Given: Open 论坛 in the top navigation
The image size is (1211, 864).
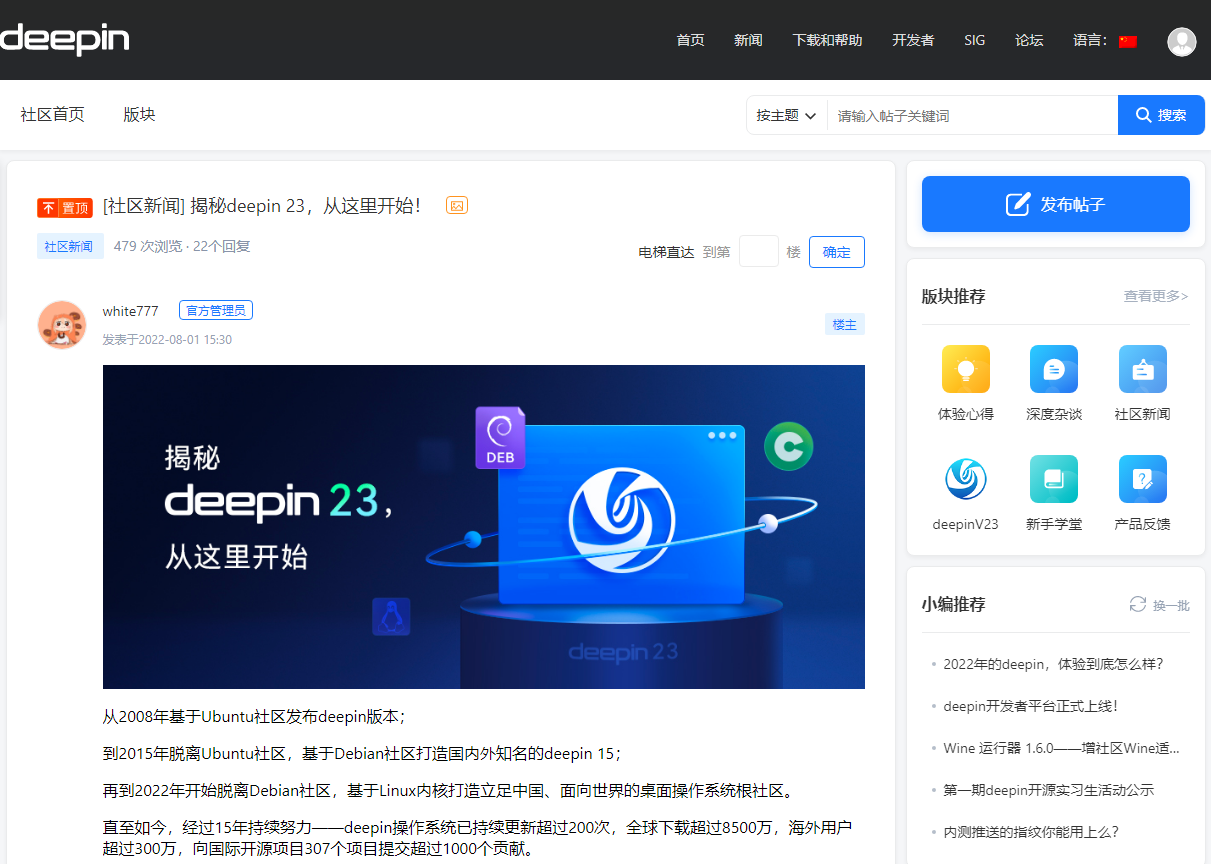Looking at the screenshot, I should [1029, 40].
